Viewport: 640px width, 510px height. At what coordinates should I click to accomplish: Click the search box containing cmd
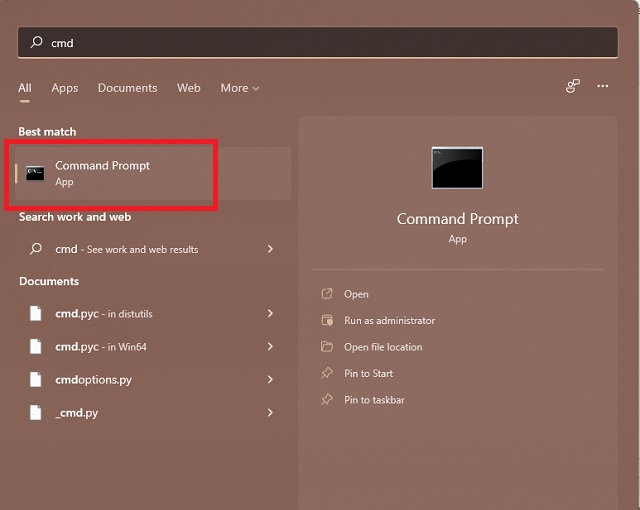point(318,43)
